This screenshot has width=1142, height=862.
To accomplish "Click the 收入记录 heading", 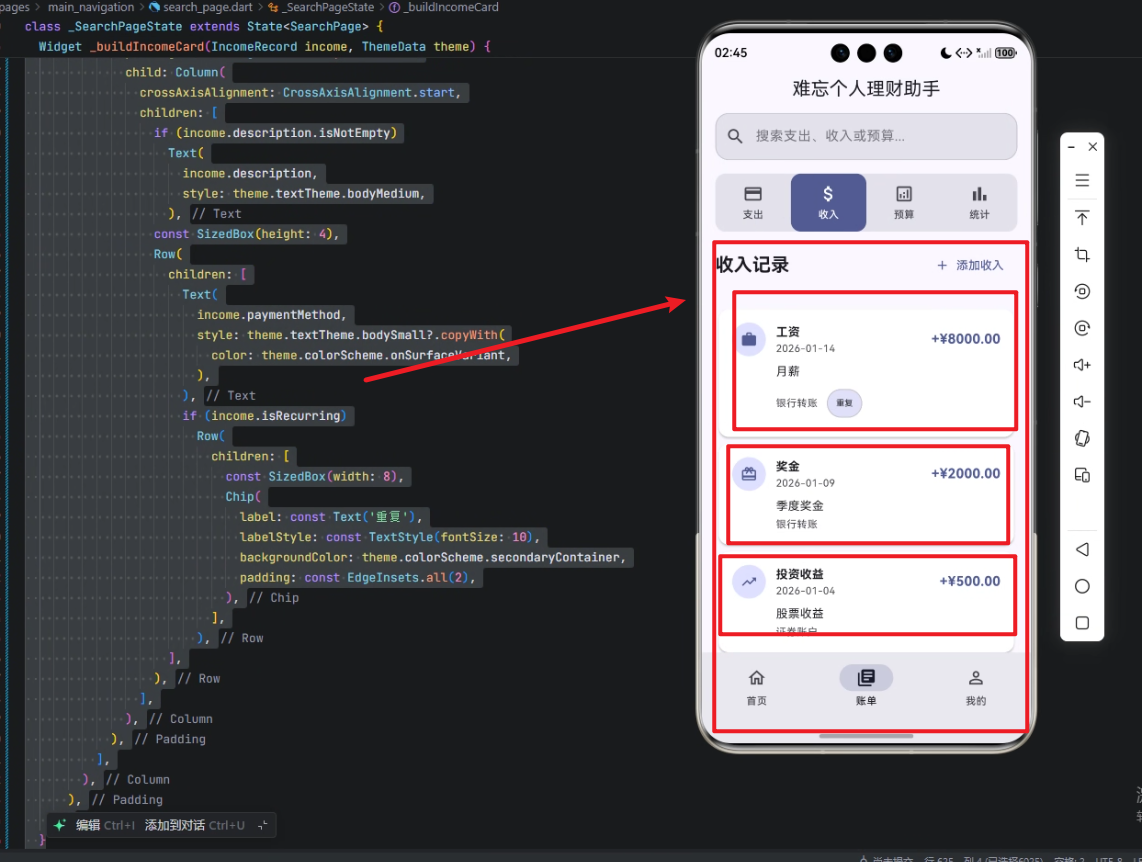I will (x=753, y=265).
